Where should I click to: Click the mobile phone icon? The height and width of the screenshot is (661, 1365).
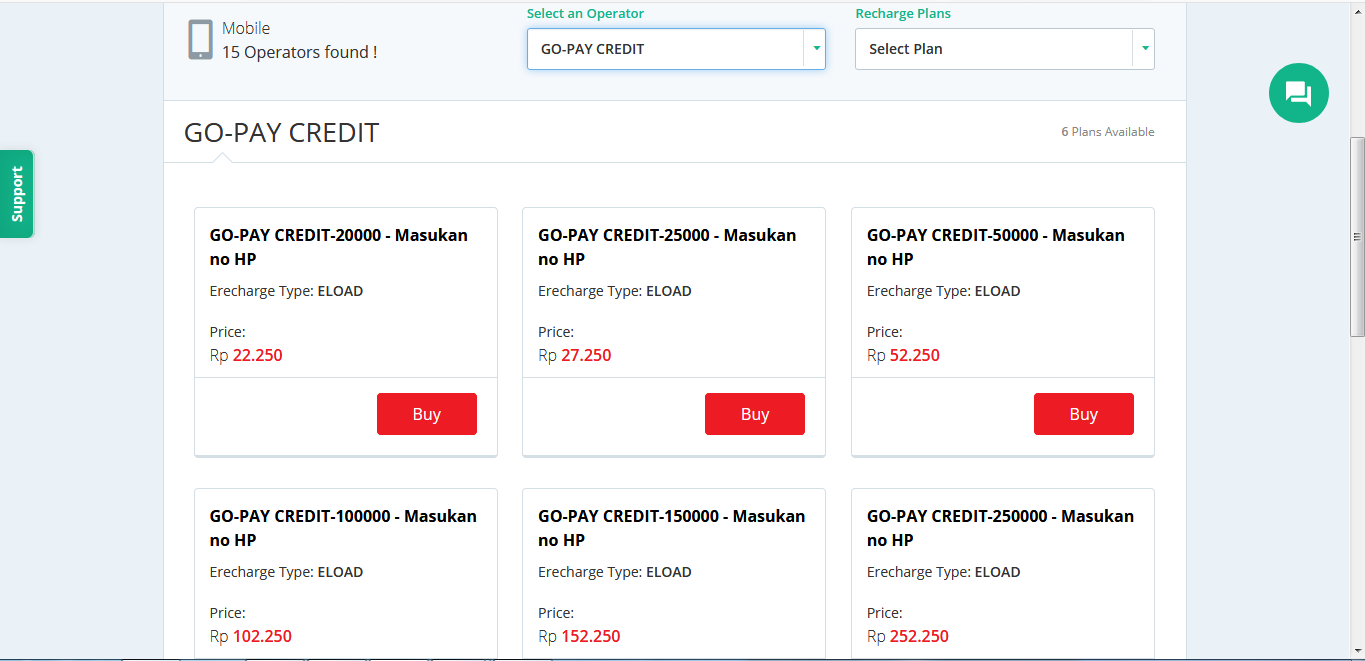pyautogui.click(x=200, y=40)
